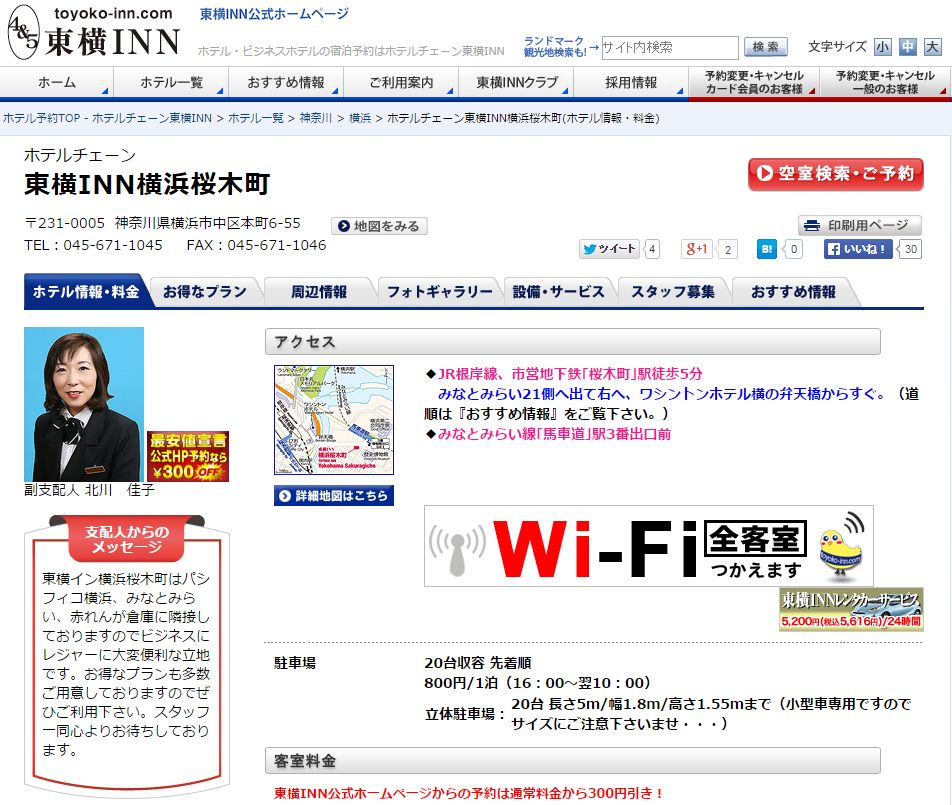Switch to the スタッフ募集 tab
This screenshot has width=952, height=805.
click(x=673, y=292)
